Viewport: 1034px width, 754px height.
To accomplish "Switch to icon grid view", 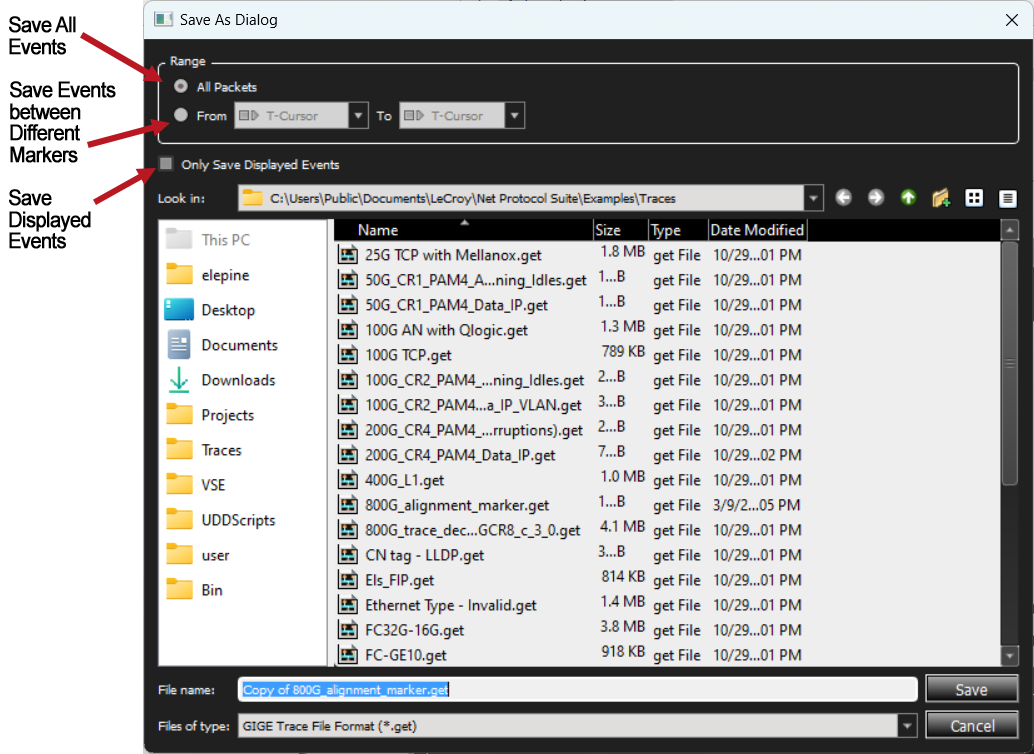I will pos(974,198).
